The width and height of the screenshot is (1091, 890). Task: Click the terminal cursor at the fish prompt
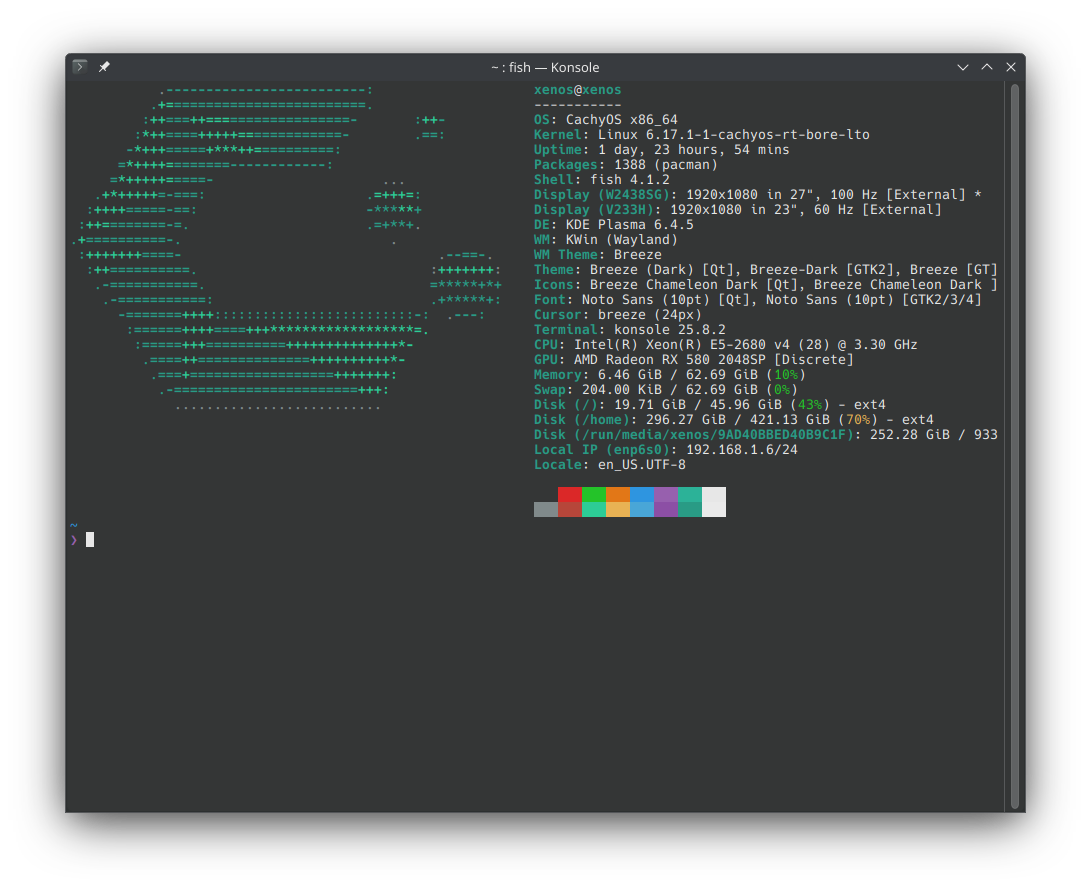click(x=90, y=540)
